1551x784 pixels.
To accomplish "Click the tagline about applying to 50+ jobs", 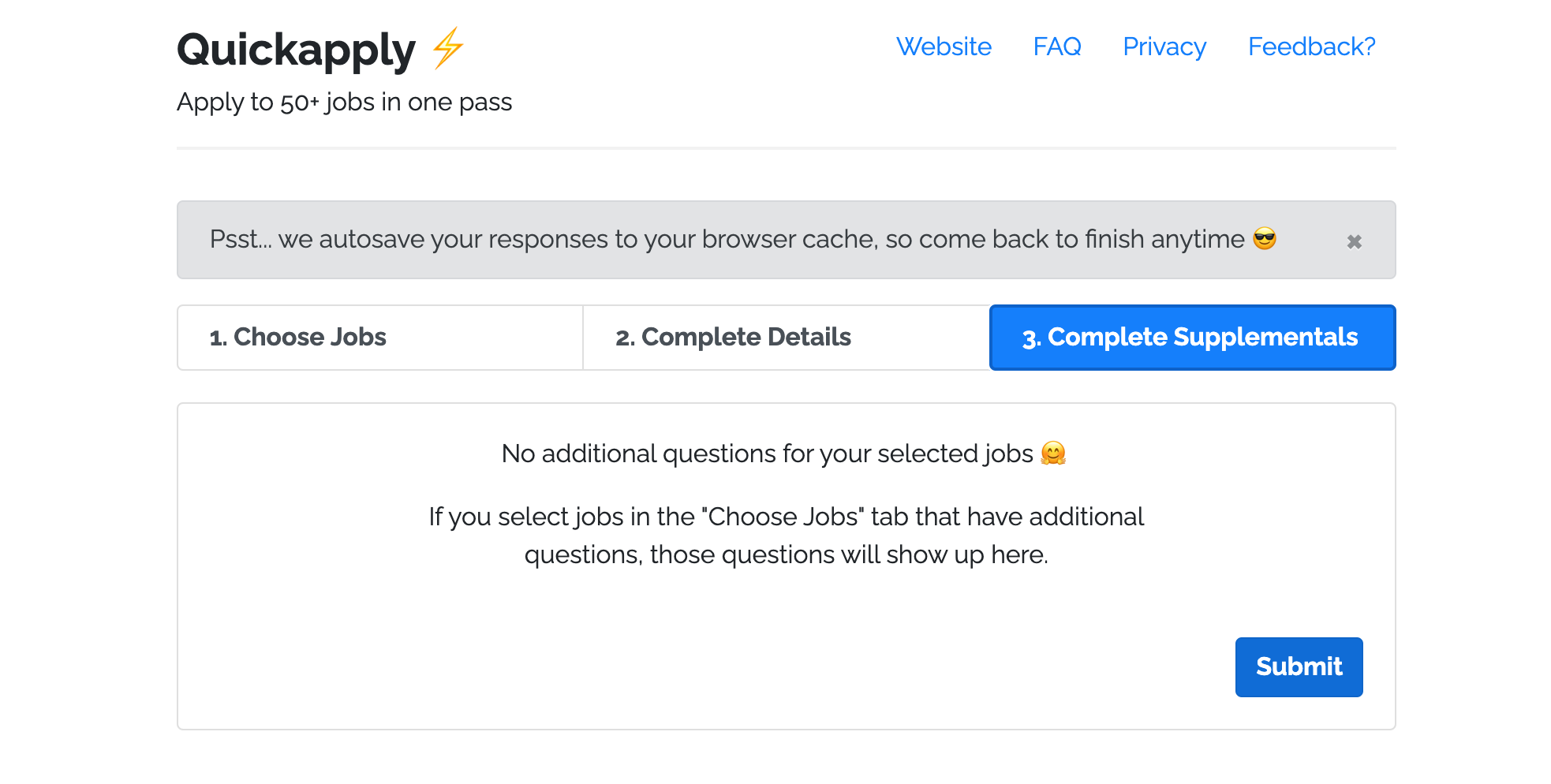I will [344, 102].
